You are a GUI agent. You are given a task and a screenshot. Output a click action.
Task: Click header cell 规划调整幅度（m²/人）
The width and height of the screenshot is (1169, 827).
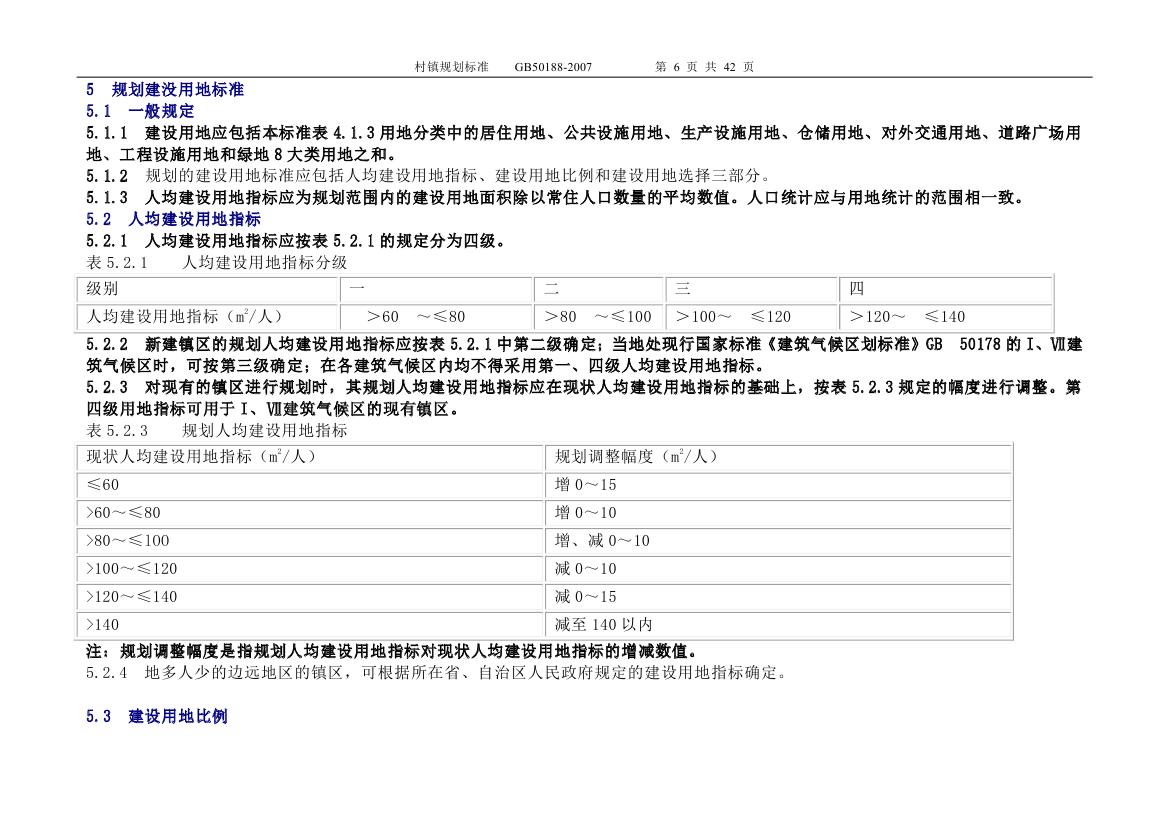coord(778,457)
